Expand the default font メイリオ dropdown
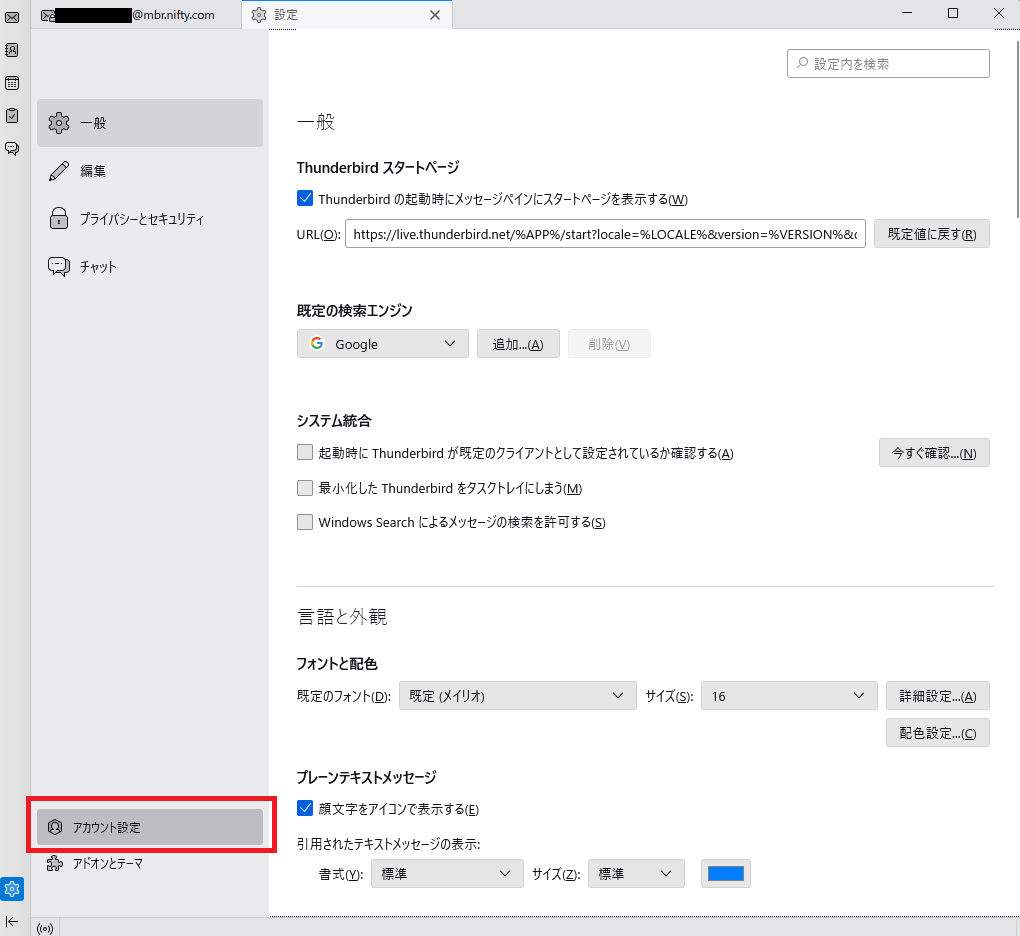This screenshot has width=1020, height=936. click(517, 696)
